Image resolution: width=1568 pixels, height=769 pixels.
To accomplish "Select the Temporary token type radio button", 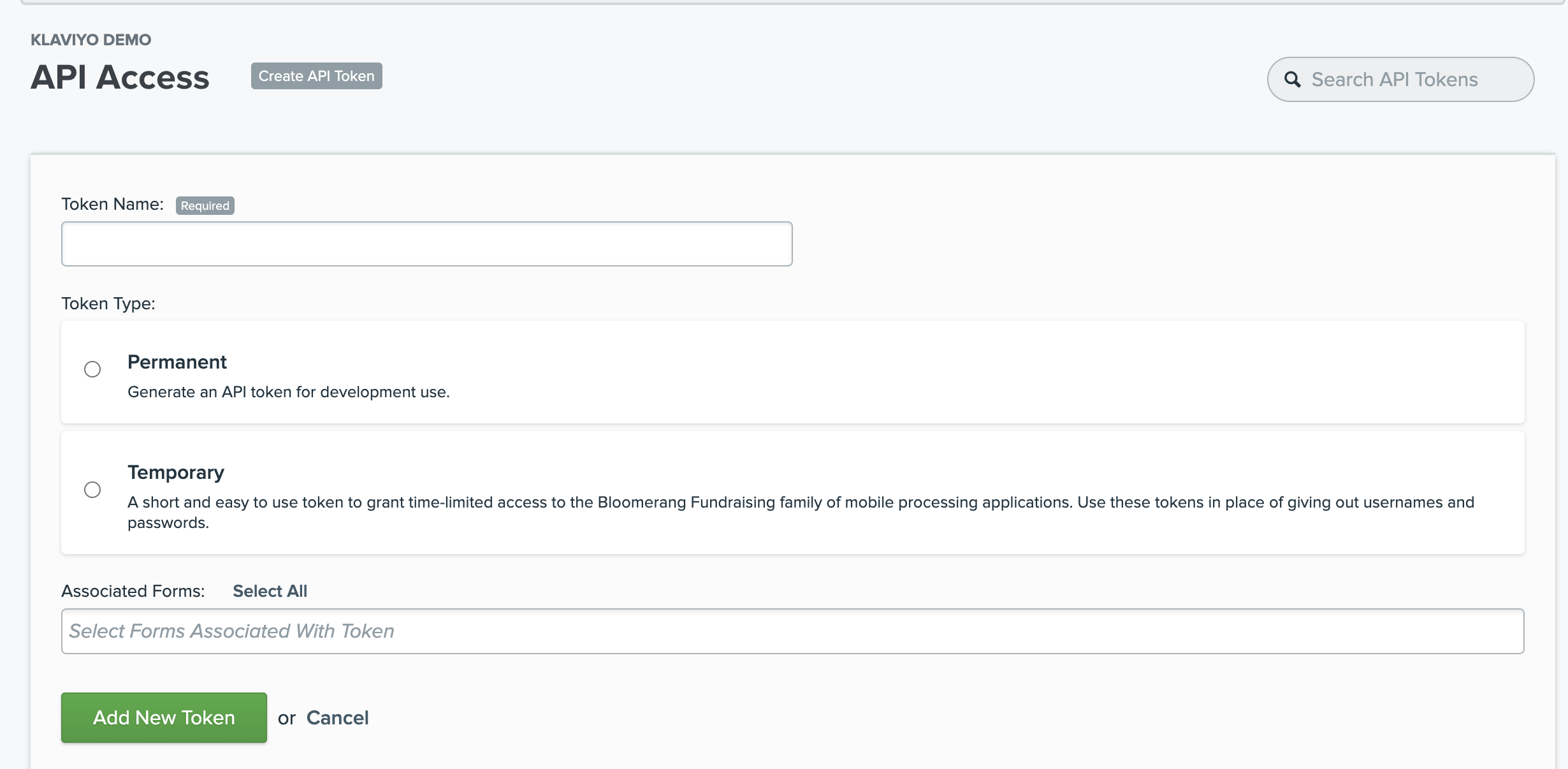I will pos(92,490).
